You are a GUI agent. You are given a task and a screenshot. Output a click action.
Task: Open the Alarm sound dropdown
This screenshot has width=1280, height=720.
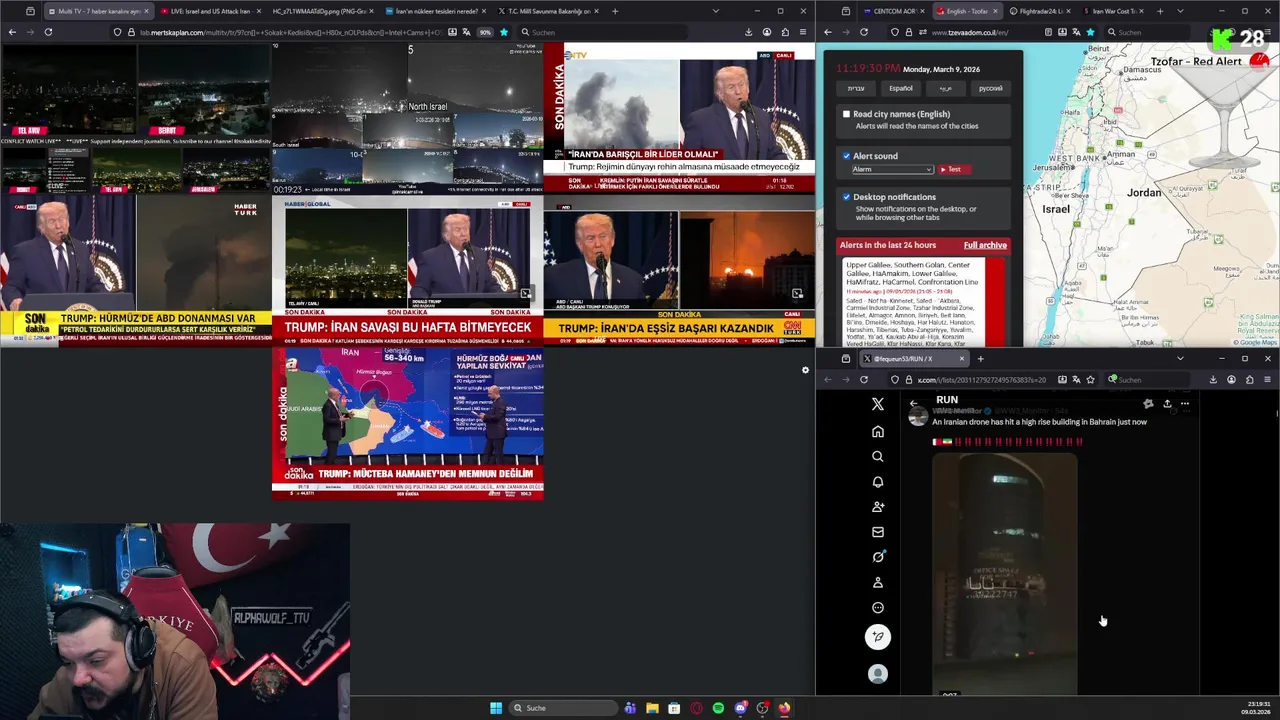pyautogui.click(x=892, y=170)
